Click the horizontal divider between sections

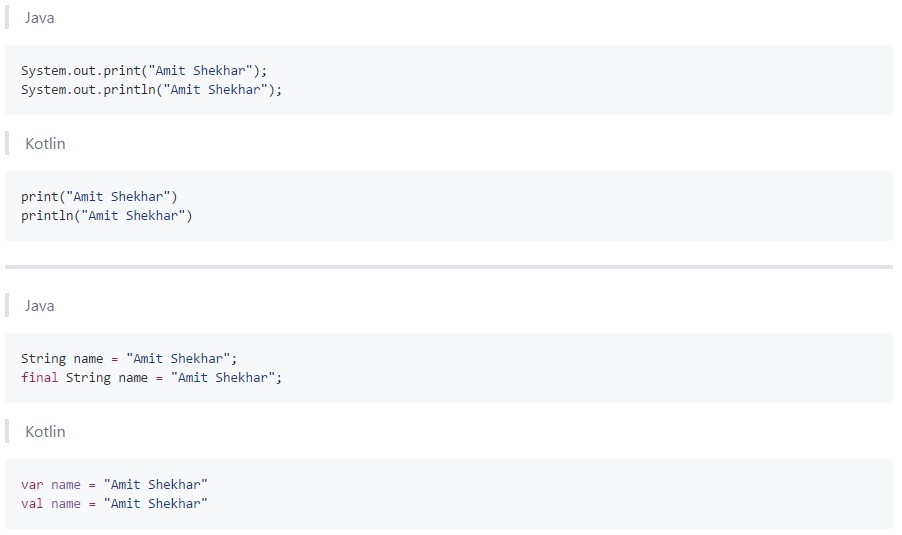pyautogui.click(x=449, y=267)
